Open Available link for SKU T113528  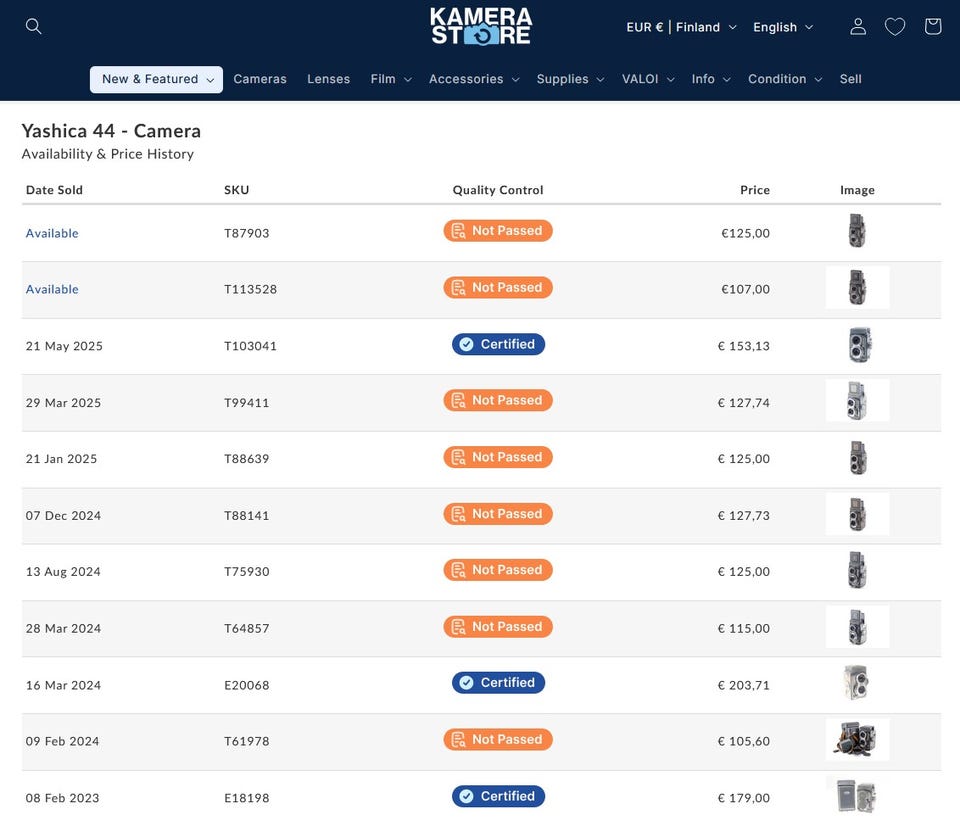(x=52, y=289)
